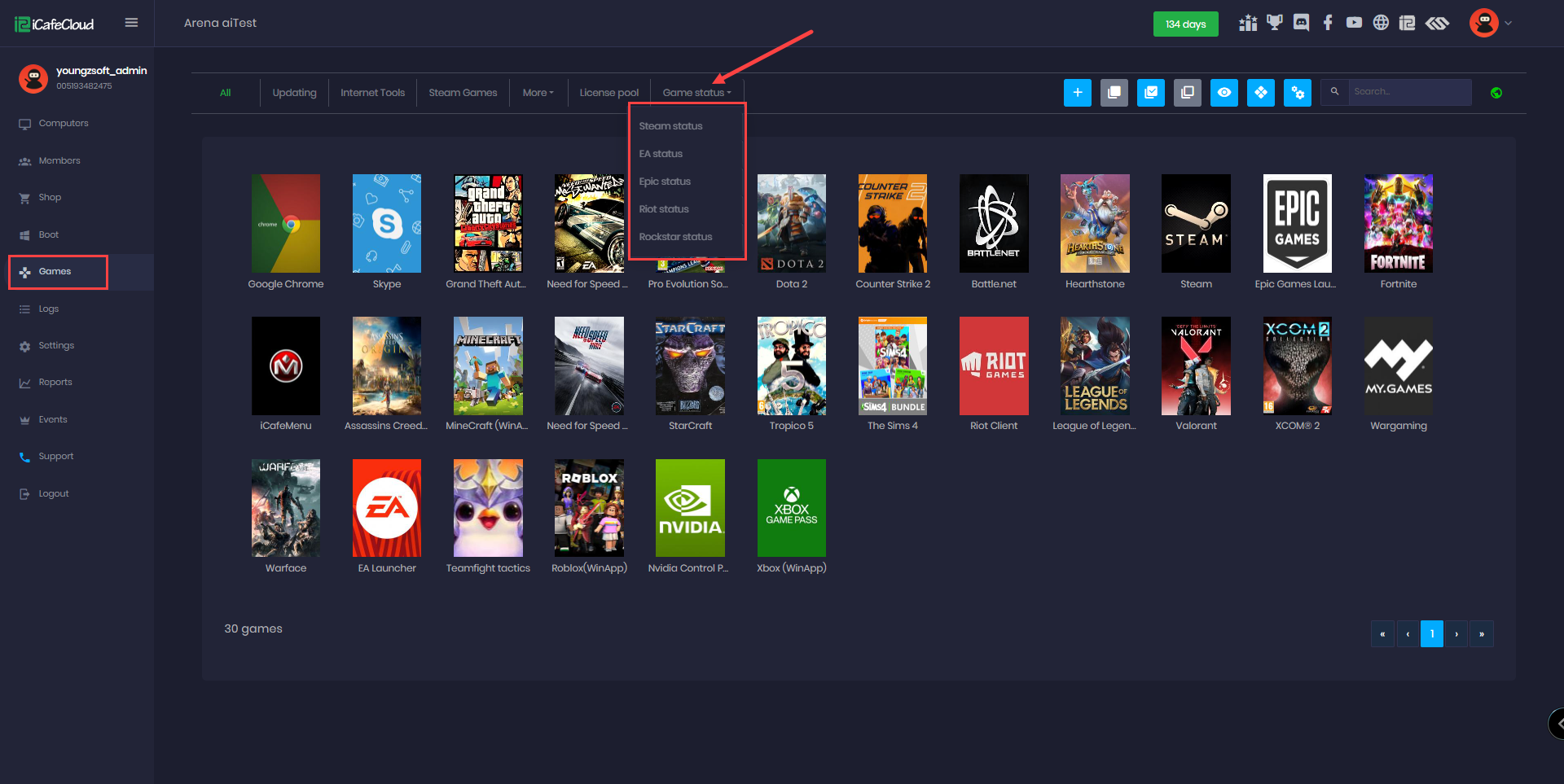1564x784 pixels.
Task: Toggle the hamburger sidebar menu icon
Action: 131,23
